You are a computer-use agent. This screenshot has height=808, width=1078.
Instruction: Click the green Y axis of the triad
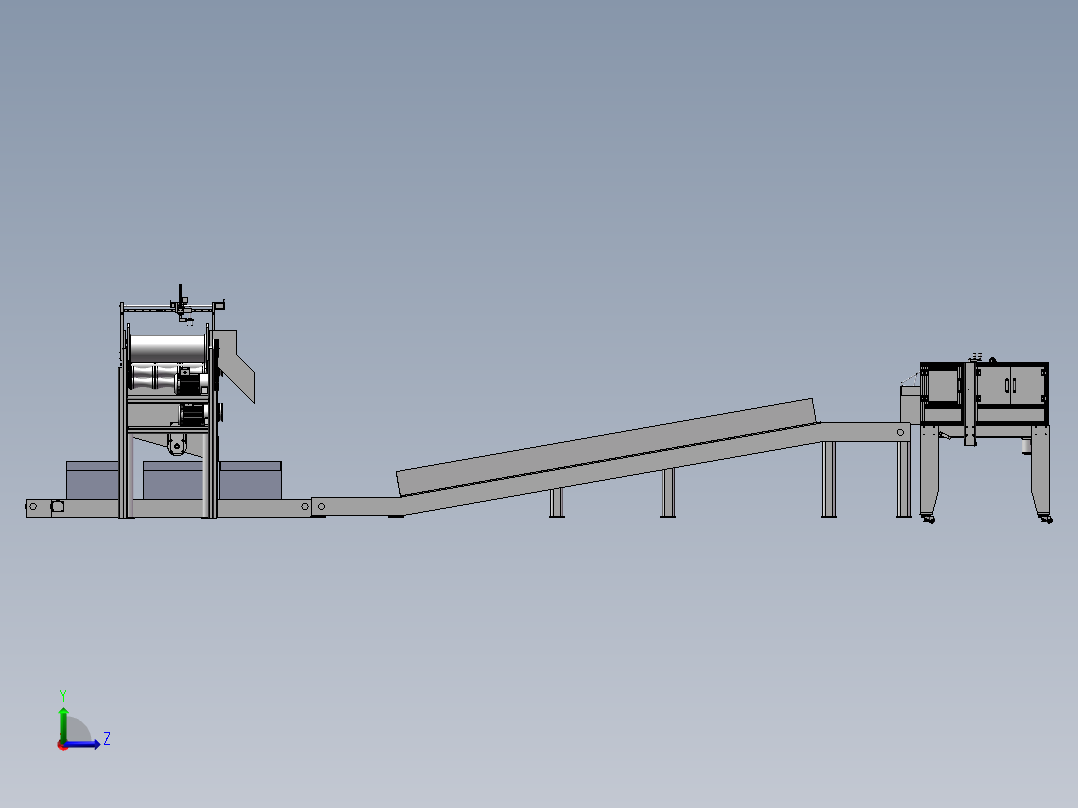(x=63, y=724)
